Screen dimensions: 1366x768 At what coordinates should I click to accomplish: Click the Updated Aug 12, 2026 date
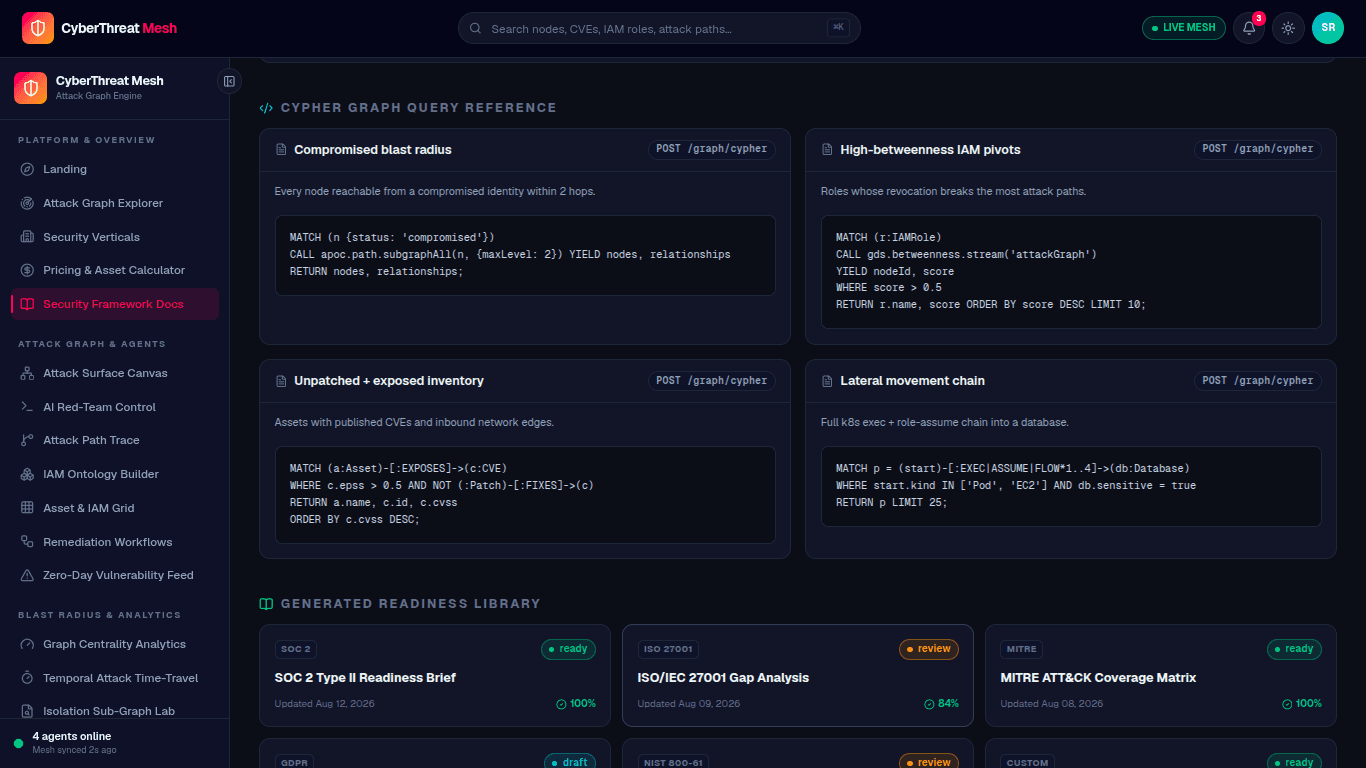click(325, 704)
